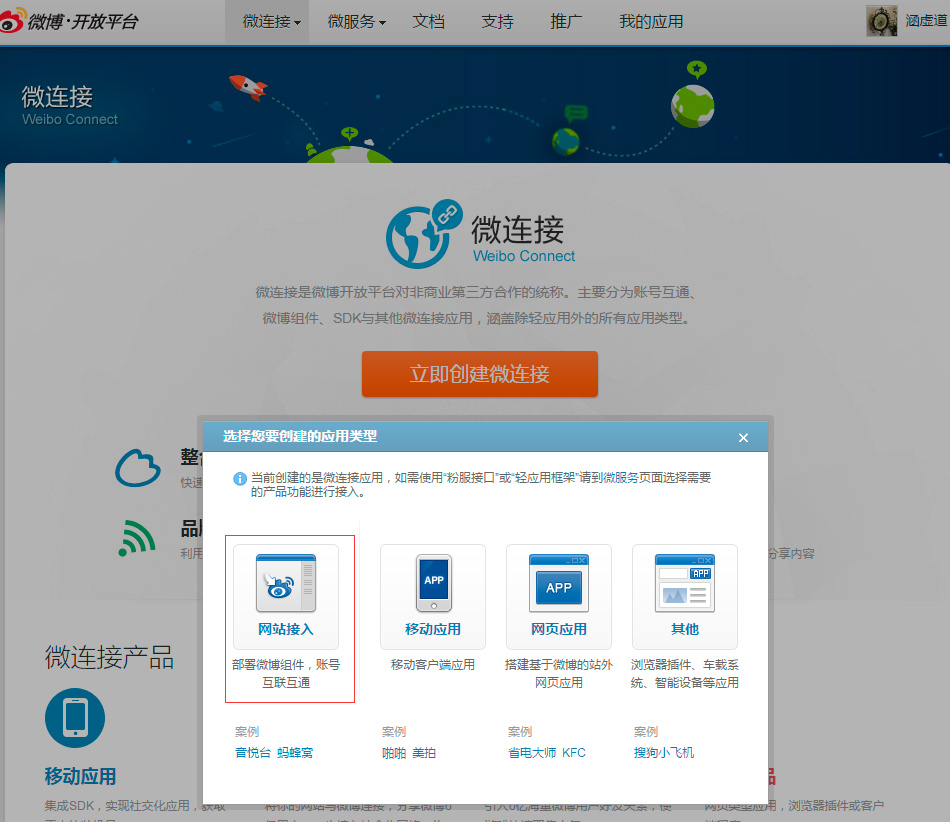Click the green RSS signal icon
Screen dimensions: 950x822
137,538
